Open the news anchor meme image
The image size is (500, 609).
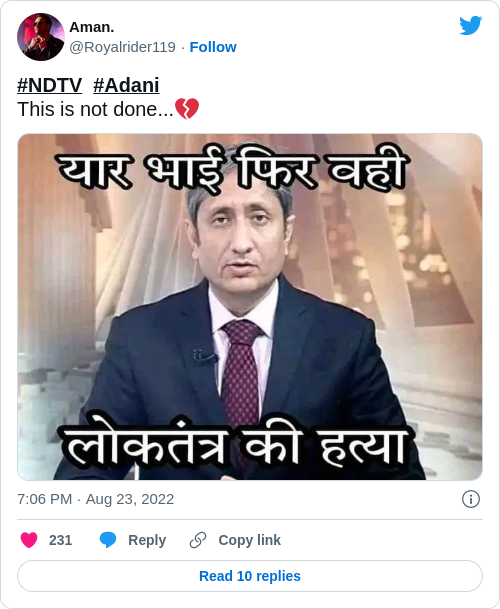[250, 307]
